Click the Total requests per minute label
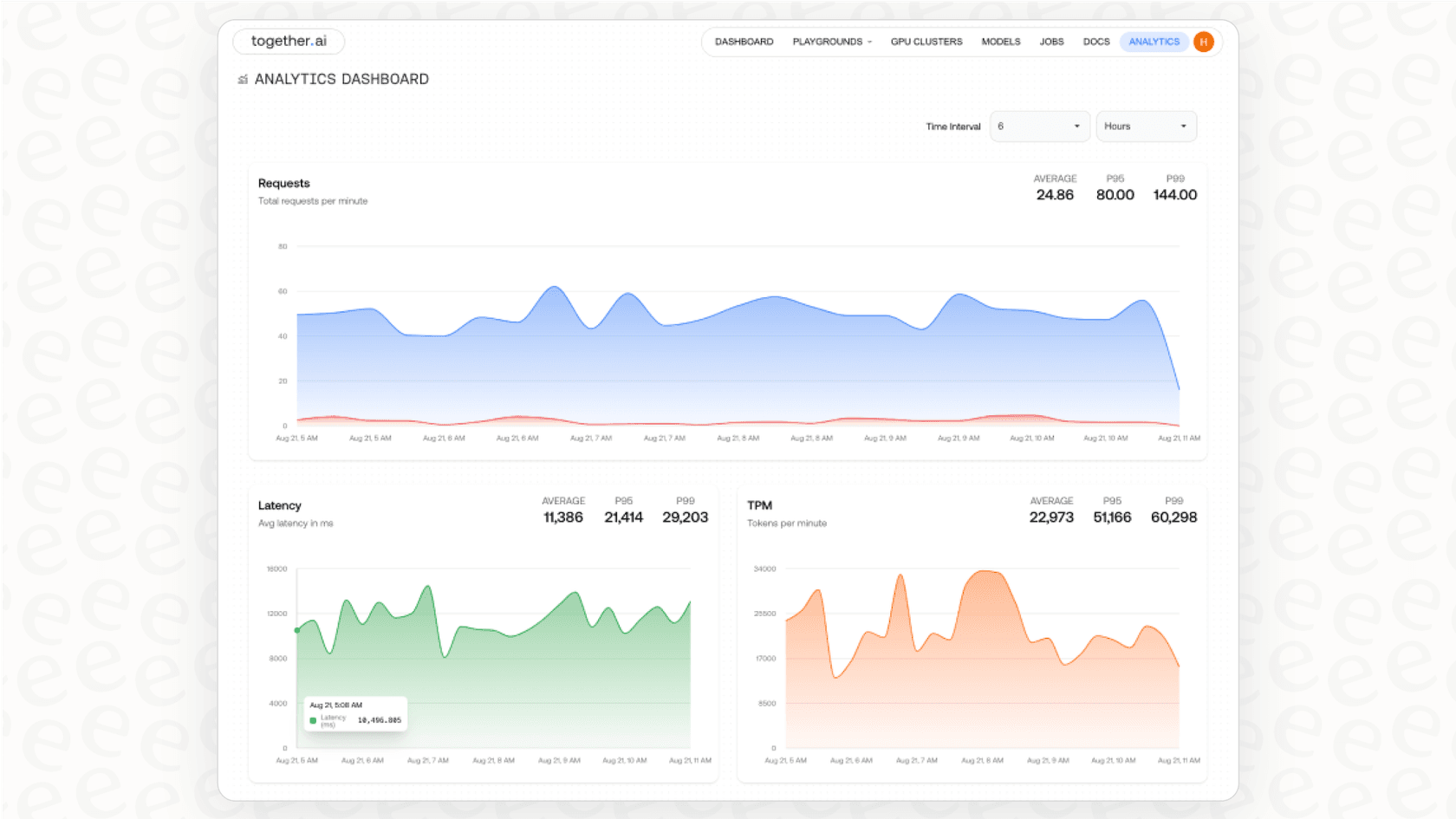The width and height of the screenshot is (1456, 819). click(312, 200)
